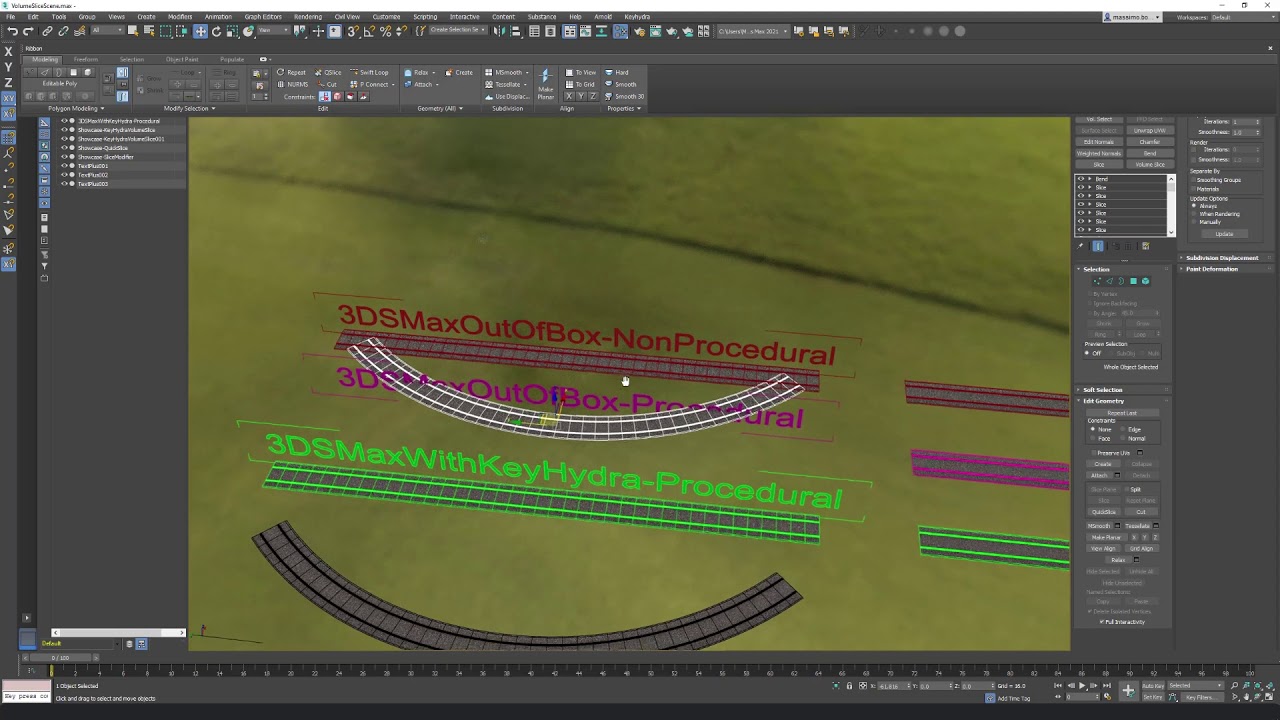
Task: Select the Manually update option
Action: point(1194,222)
